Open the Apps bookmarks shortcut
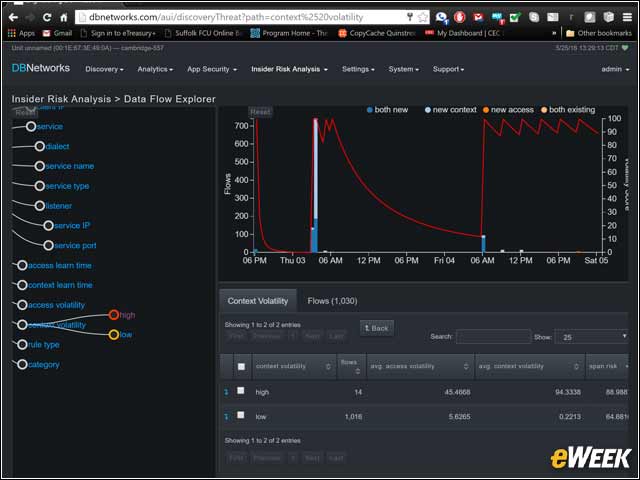 [x=22, y=33]
